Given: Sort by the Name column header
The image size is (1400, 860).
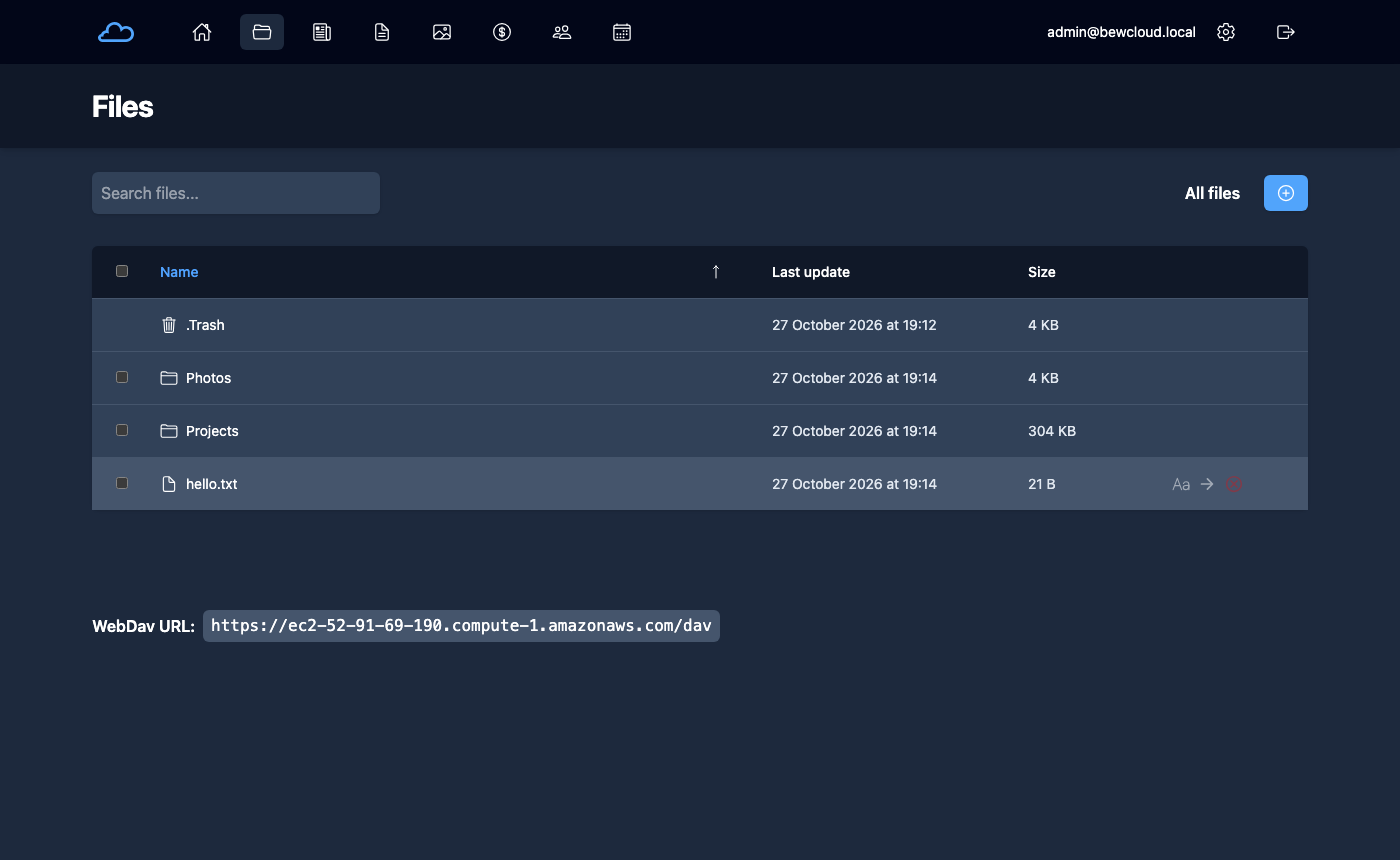Looking at the screenshot, I should (x=179, y=272).
